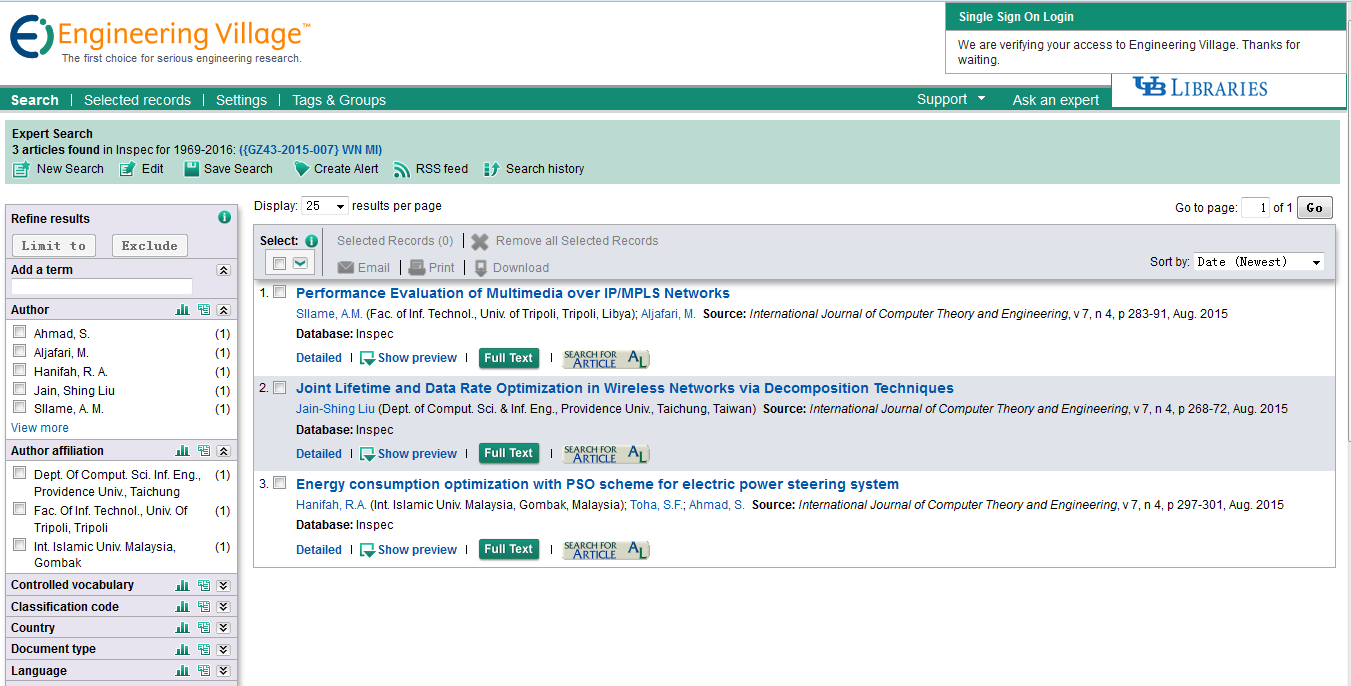Click the UB Libraries logo
This screenshot has width=1351, height=686.
(x=1200, y=88)
